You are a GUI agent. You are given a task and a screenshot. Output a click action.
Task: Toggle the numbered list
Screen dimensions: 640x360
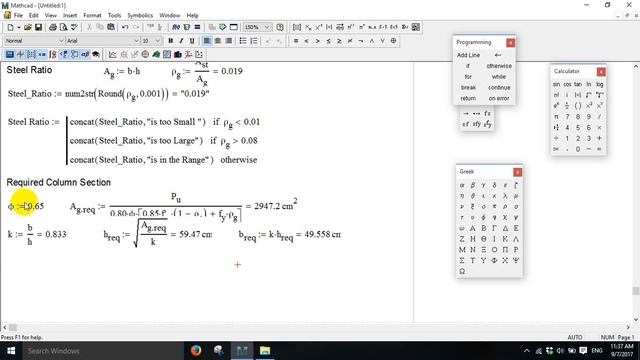[254, 41]
